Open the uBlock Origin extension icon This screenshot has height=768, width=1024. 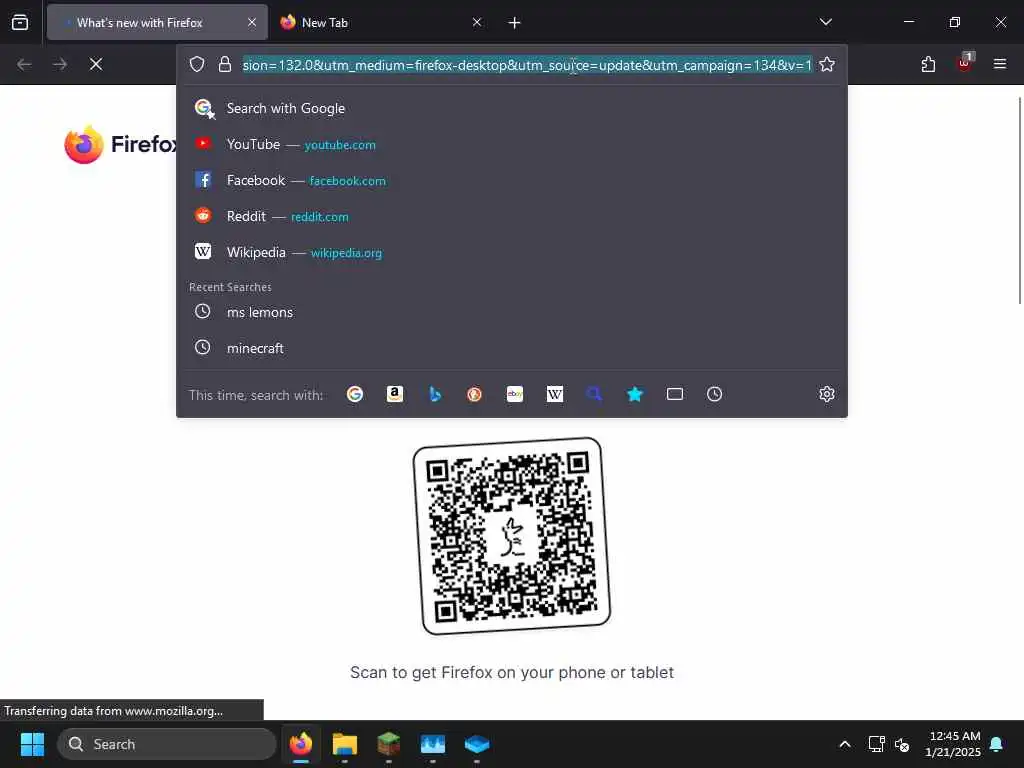(965, 63)
